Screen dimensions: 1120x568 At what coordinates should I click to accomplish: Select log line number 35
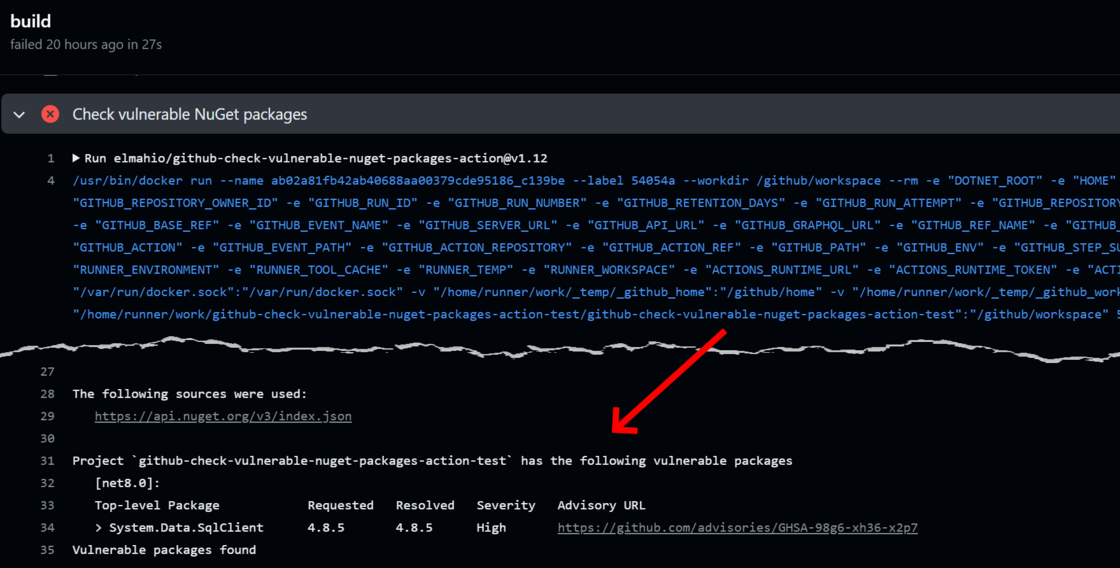point(47,549)
